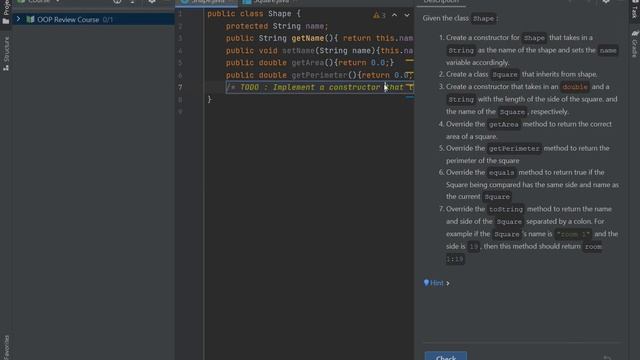Click the getName method name on line 3
The height and width of the screenshot is (360, 640).
(307, 38)
